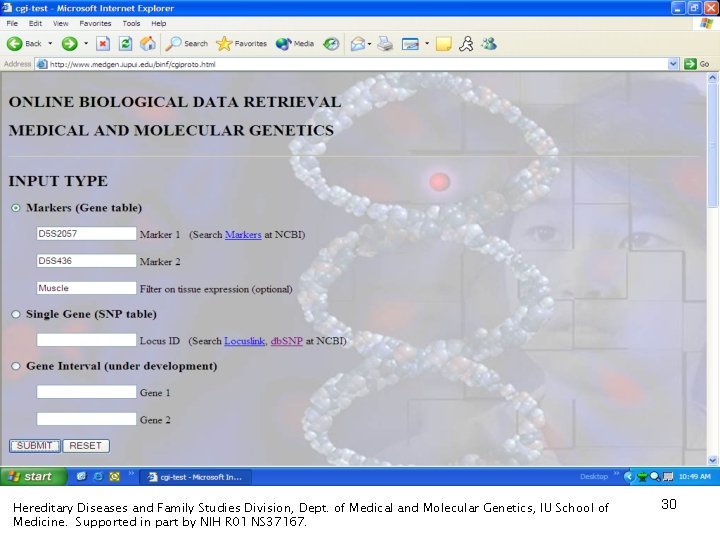
Task: Click the Marker 2 input field
Action: coord(86,261)
